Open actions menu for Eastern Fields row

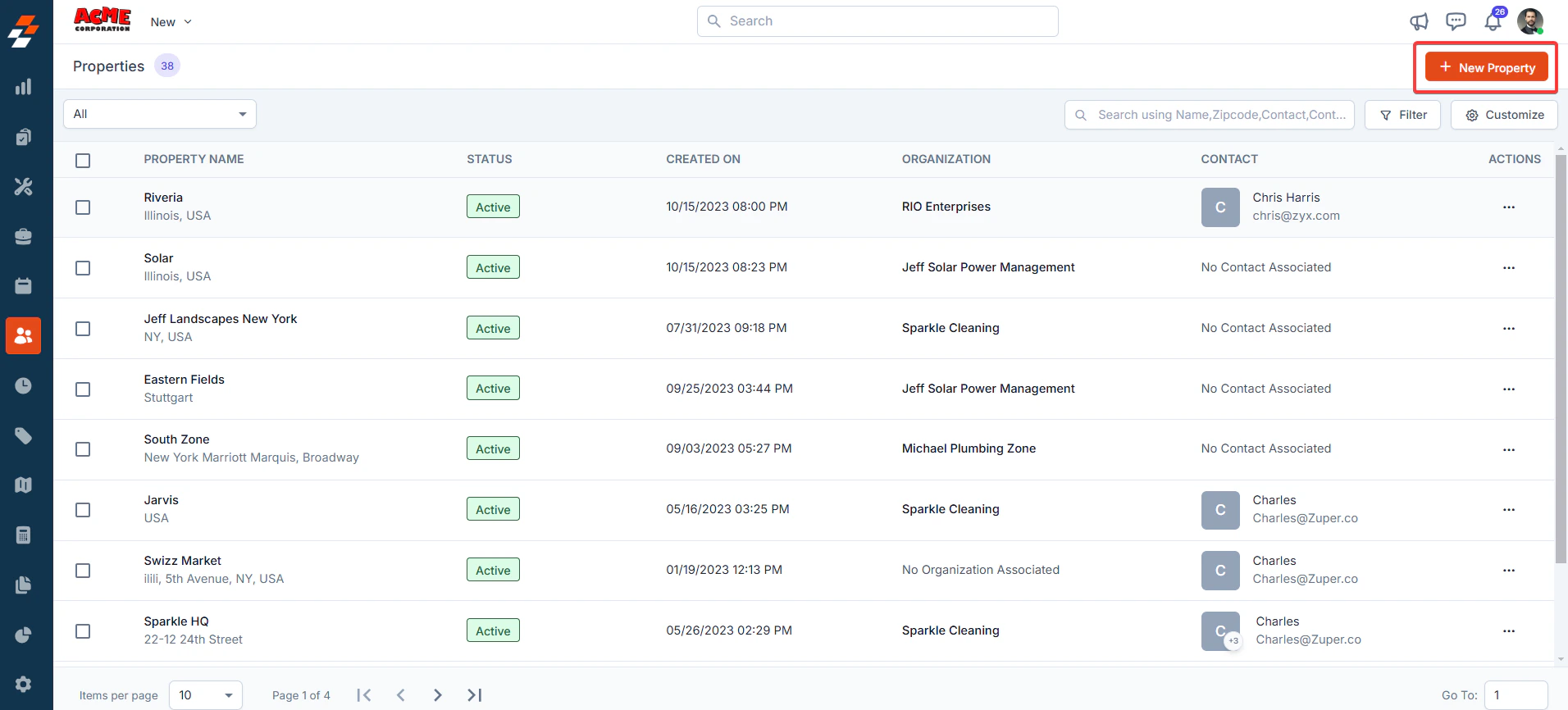(1508, 389)
